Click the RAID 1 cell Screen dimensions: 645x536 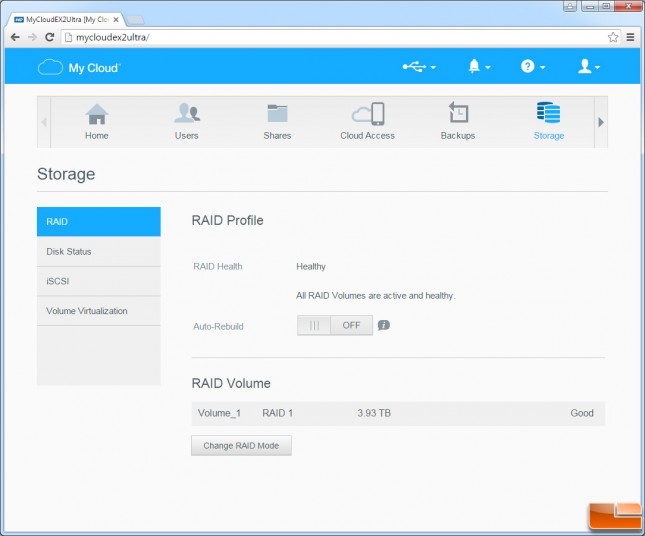pos(278,413)
